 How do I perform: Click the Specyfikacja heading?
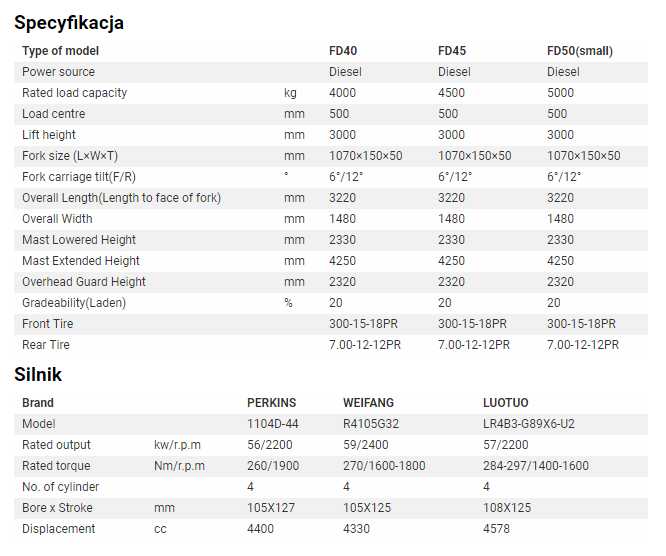pyautogui.click(x=69, y=23)
